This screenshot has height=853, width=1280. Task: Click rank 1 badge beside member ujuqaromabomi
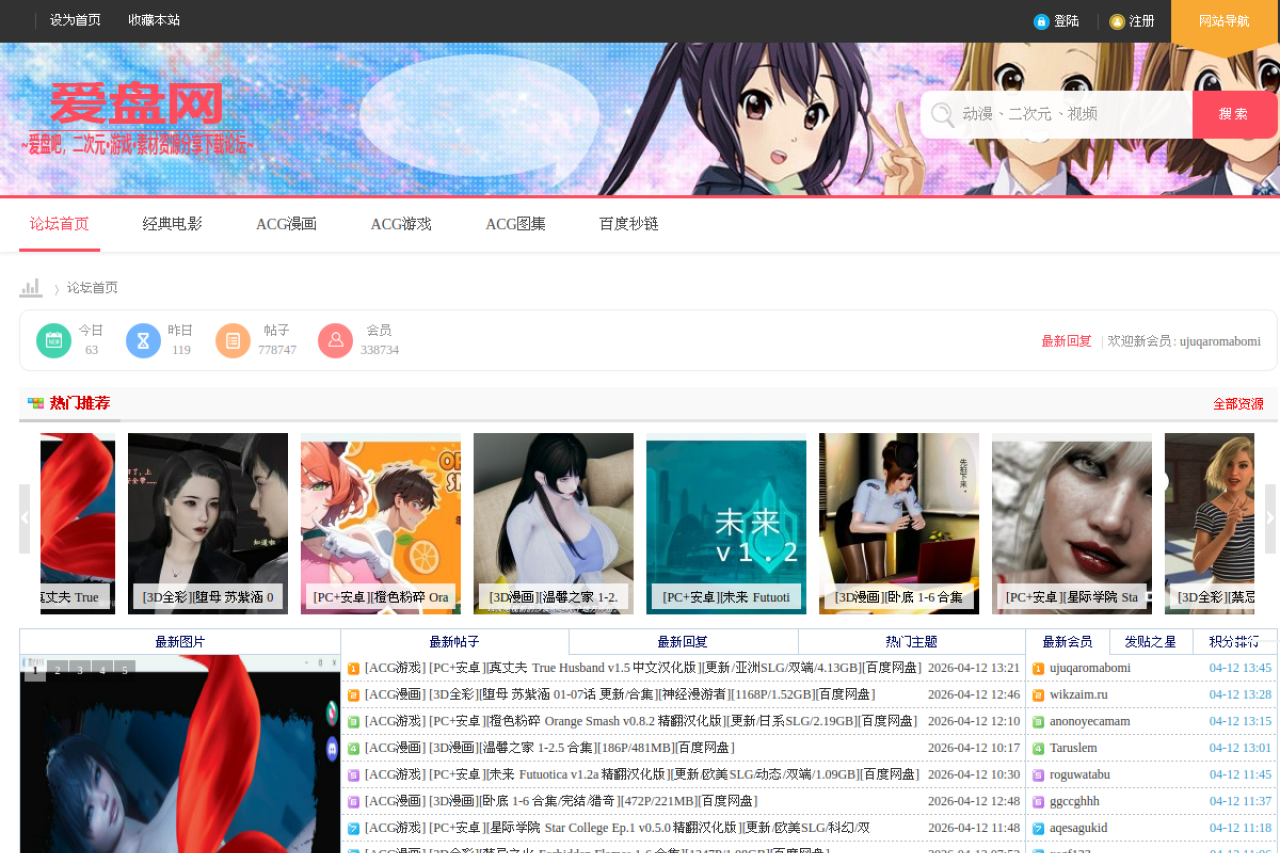pyautogui.click(x=1038, y=668)
